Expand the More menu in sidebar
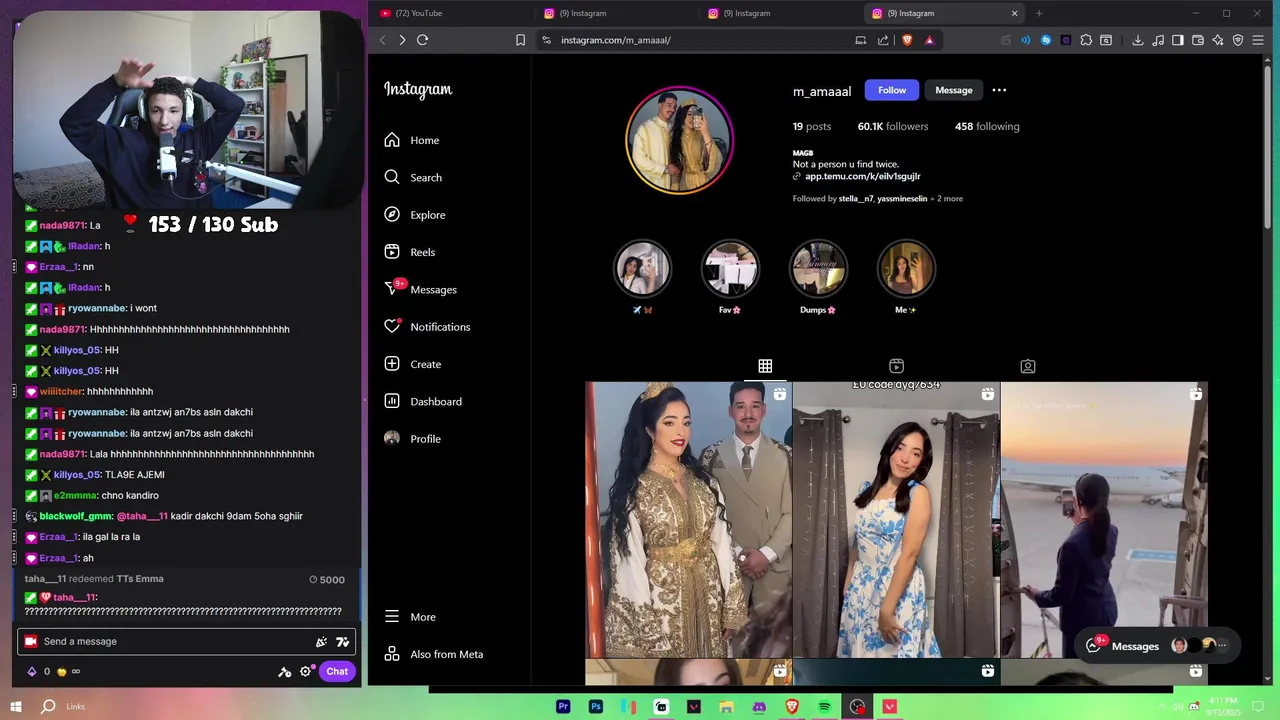The width and height of the screenshot is (1280, 720). point(410,617)
